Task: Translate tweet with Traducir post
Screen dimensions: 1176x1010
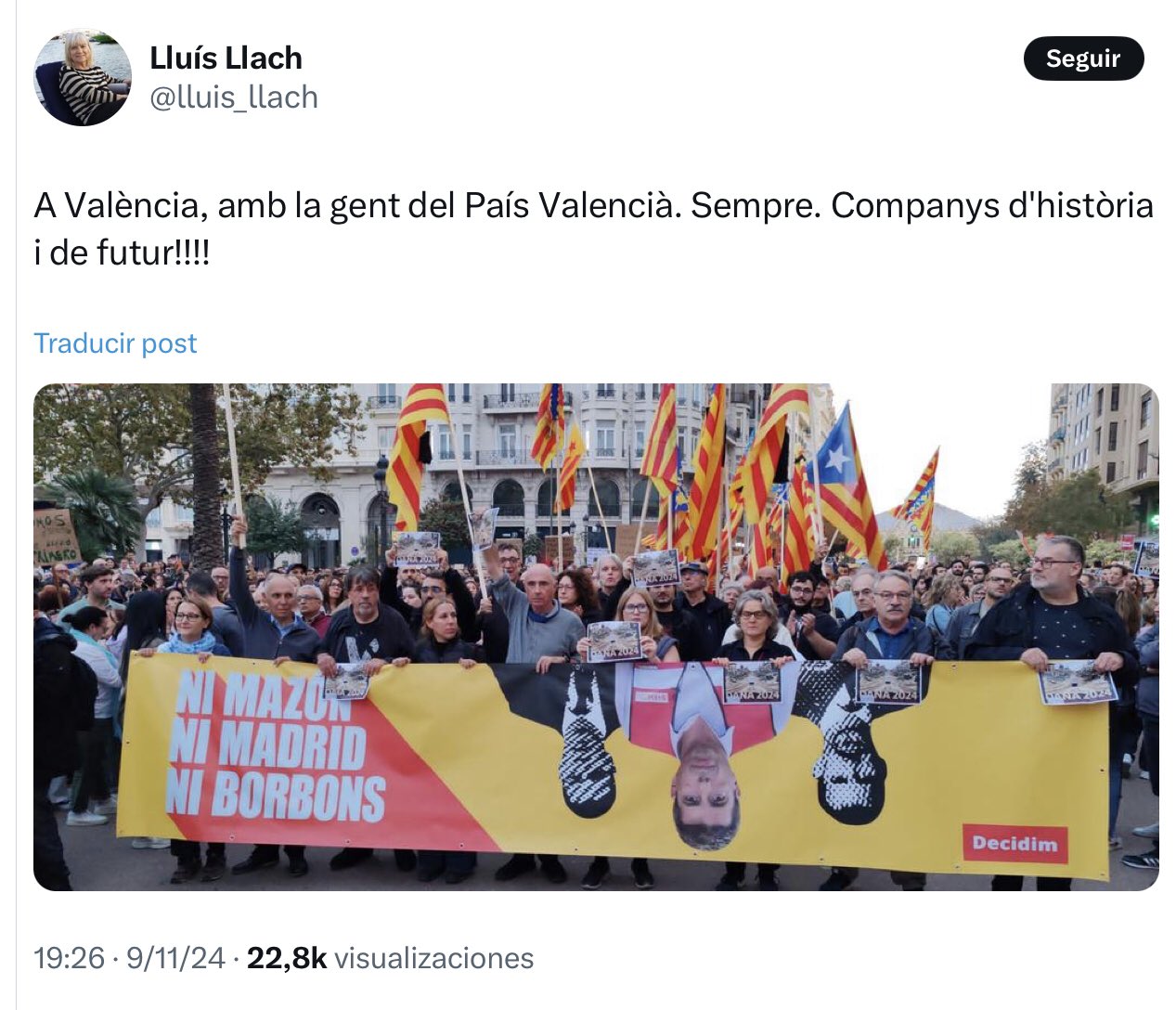Action: [x=115, y=343]
